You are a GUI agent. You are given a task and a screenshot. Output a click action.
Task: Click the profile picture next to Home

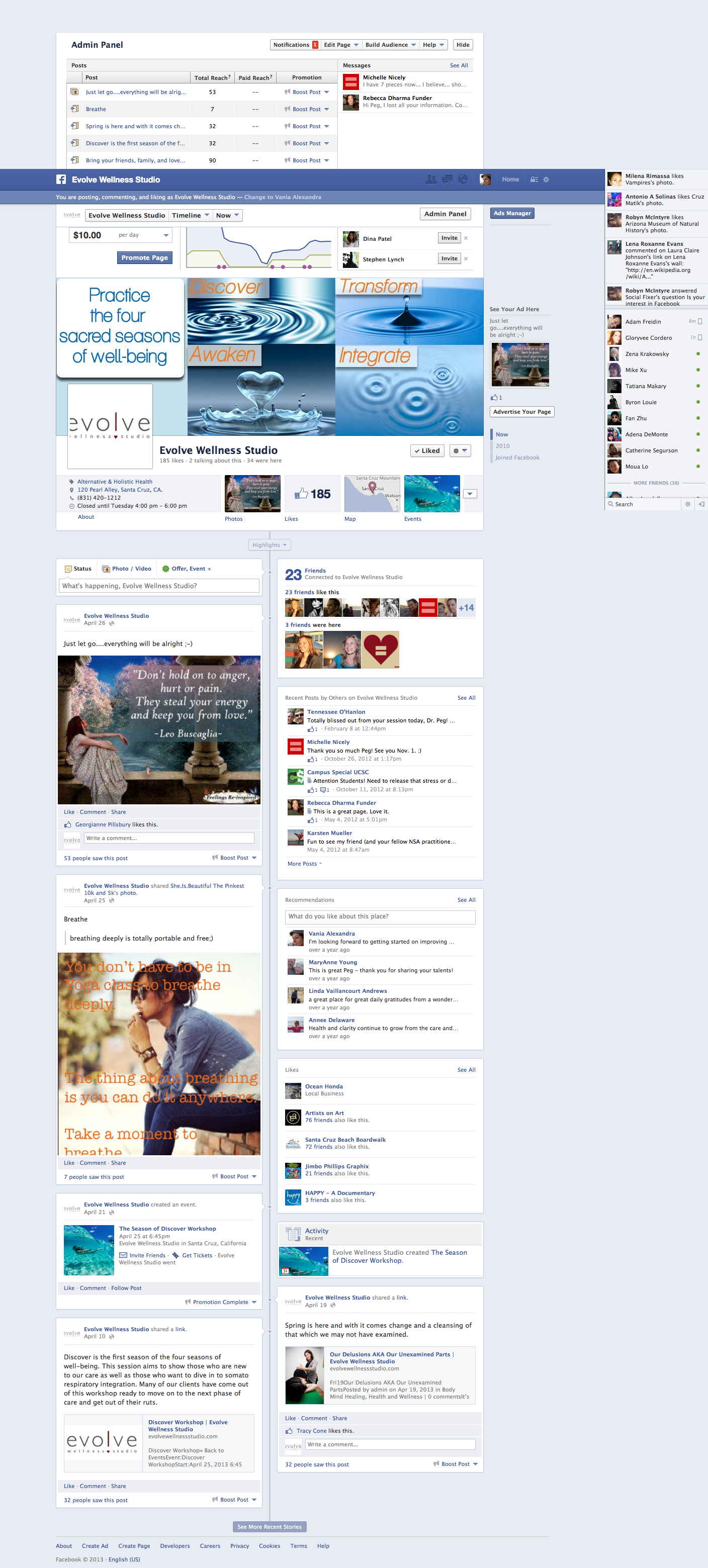point(485,179)
